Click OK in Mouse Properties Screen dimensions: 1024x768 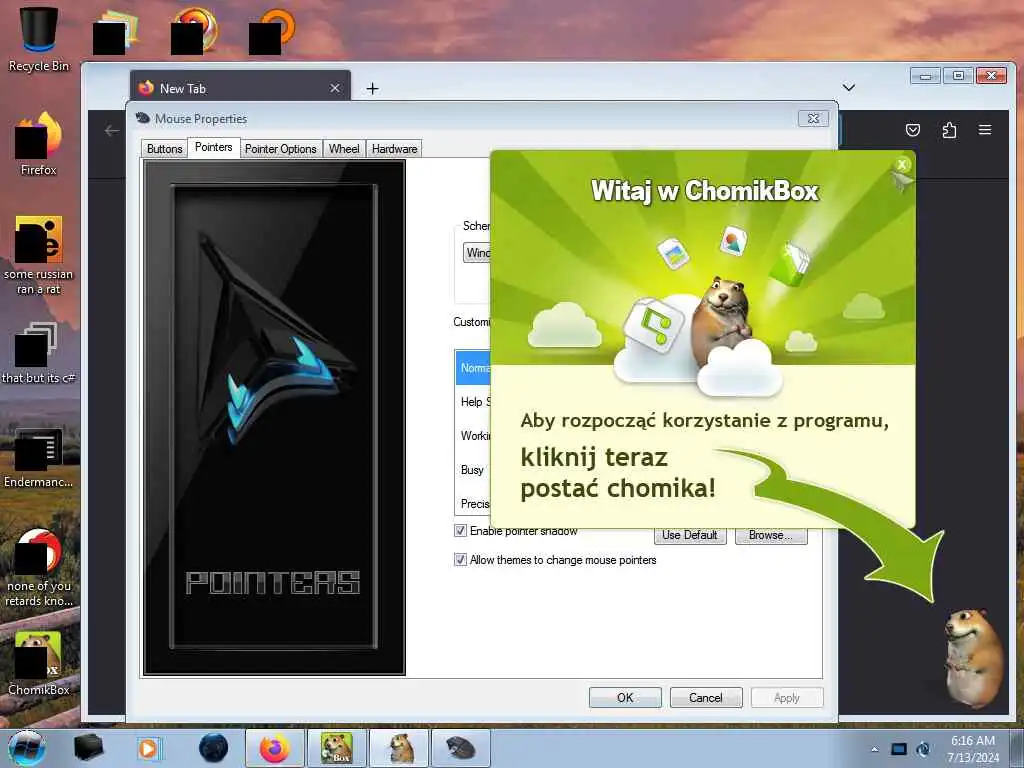point(625,697)
